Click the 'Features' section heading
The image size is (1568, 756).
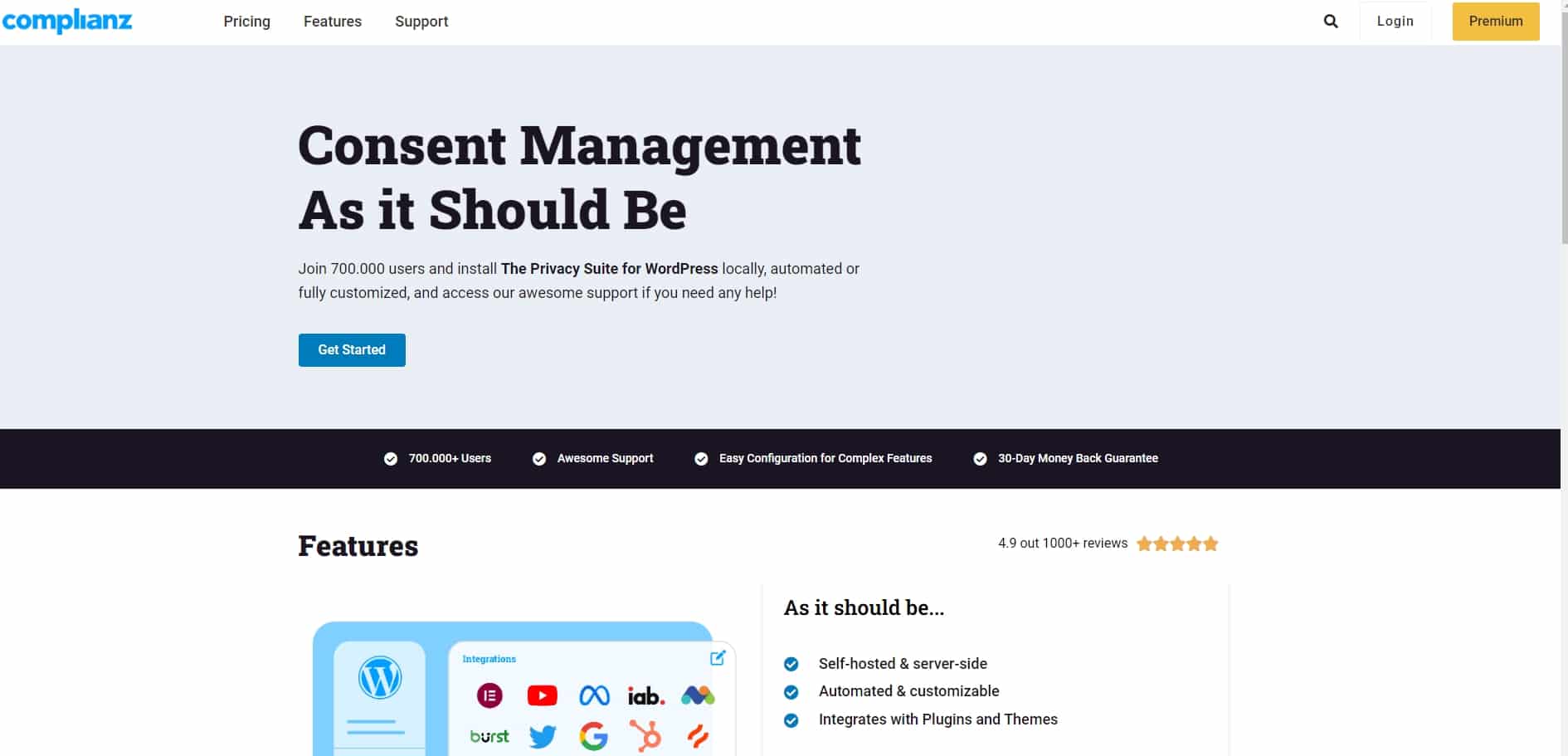pyautogui.click(x=358, y=546)
